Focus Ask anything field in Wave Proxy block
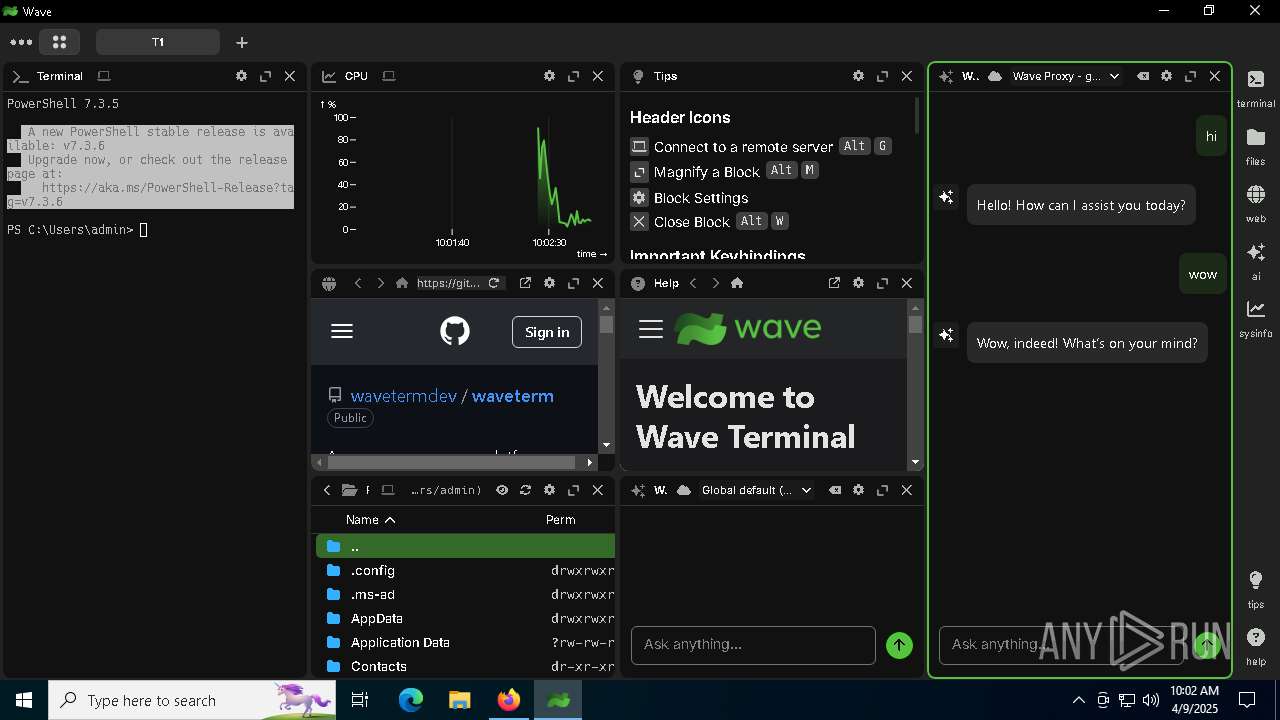This screenshot has width=1280, height=720. click(1060, 645)
